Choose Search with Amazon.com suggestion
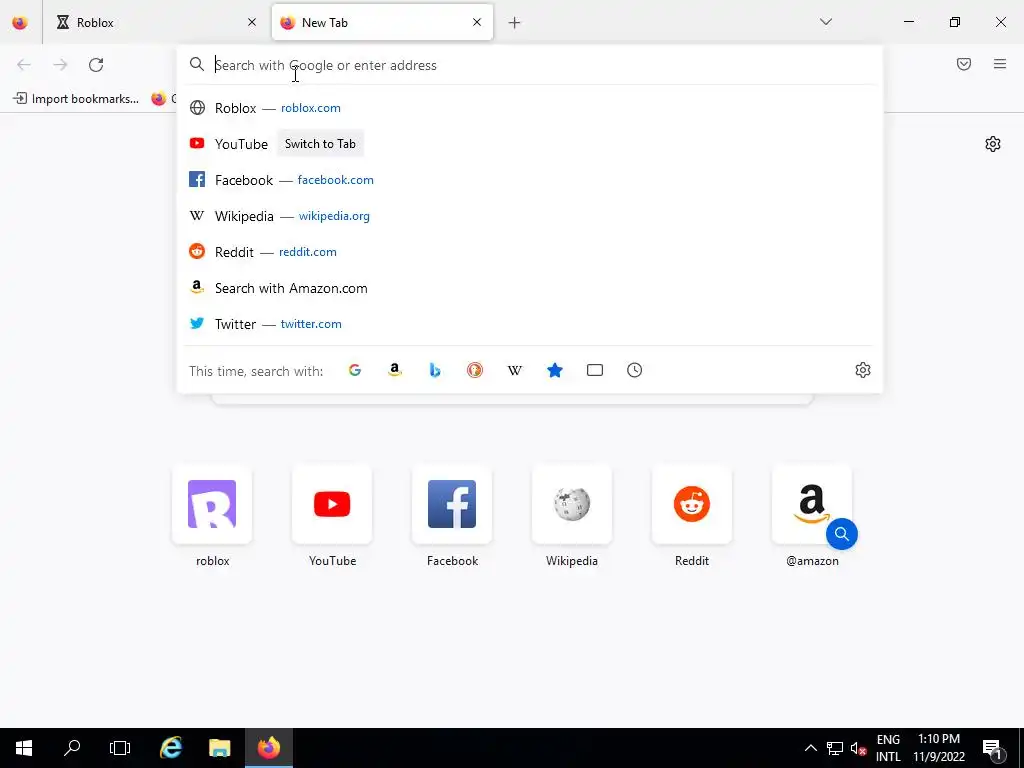 [x=530, y=288]
